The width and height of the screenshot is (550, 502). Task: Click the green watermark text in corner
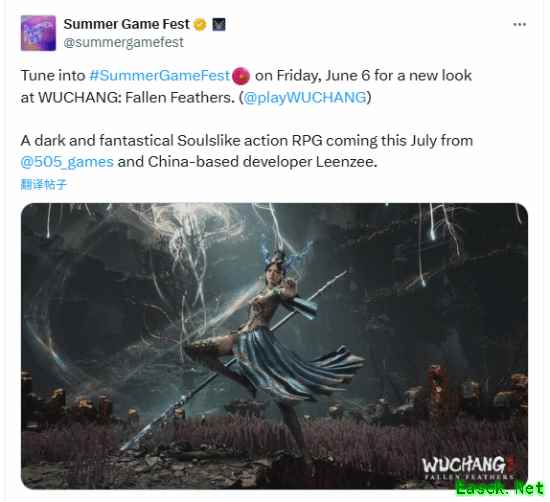coord(499,488)
